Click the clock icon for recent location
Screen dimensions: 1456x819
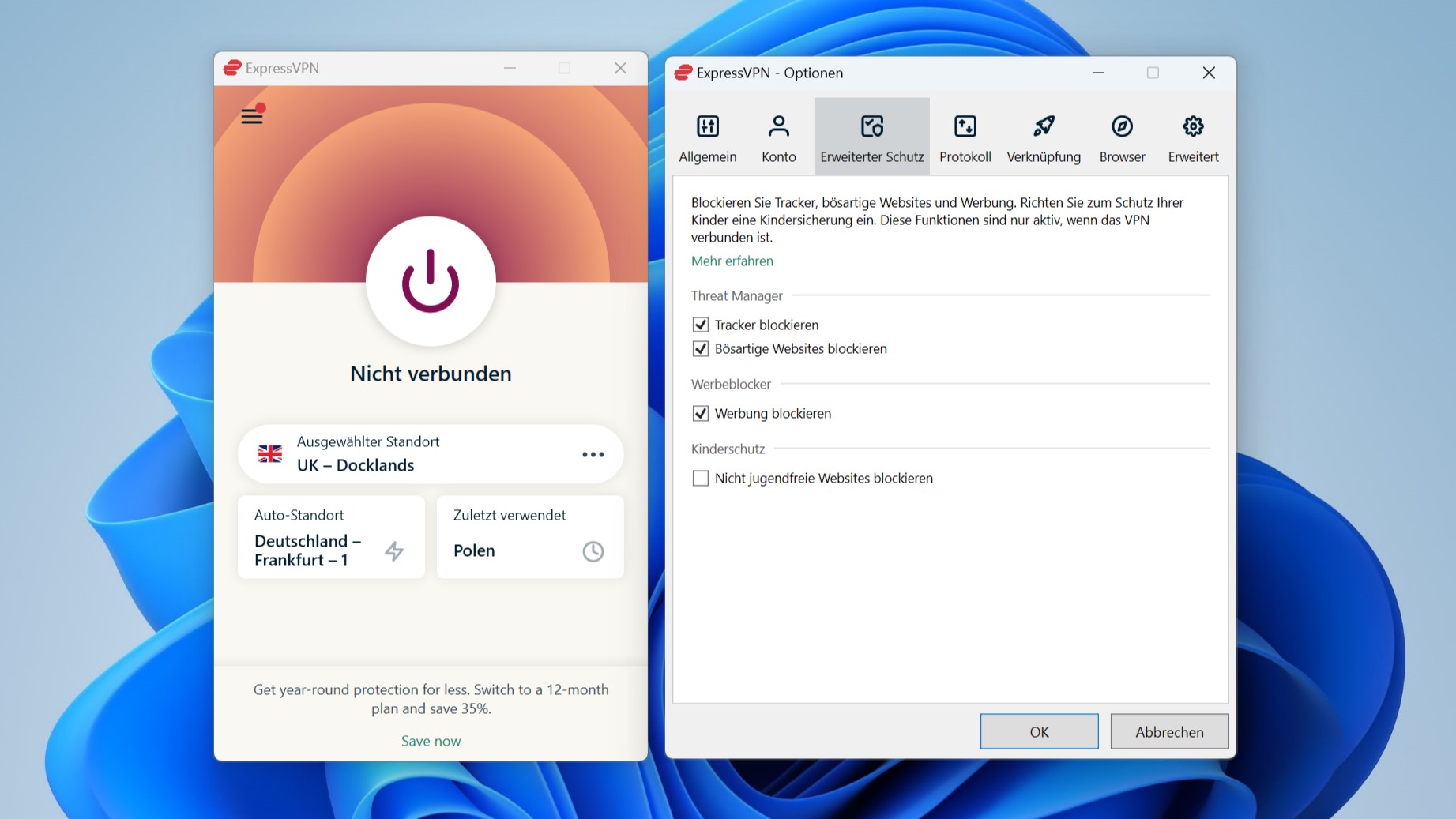[593, 550]
